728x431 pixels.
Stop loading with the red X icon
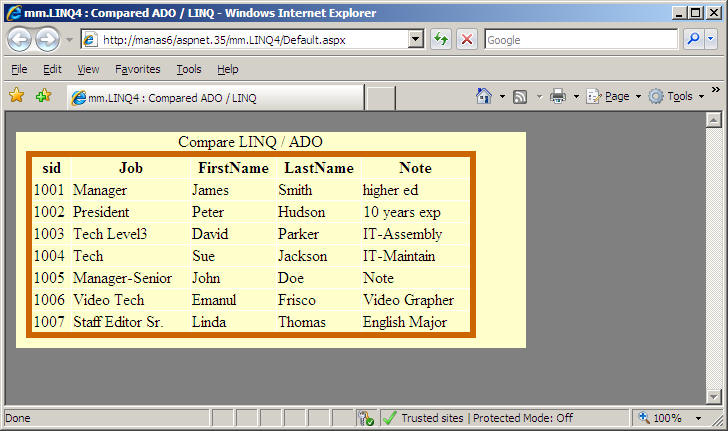point(466,39)
